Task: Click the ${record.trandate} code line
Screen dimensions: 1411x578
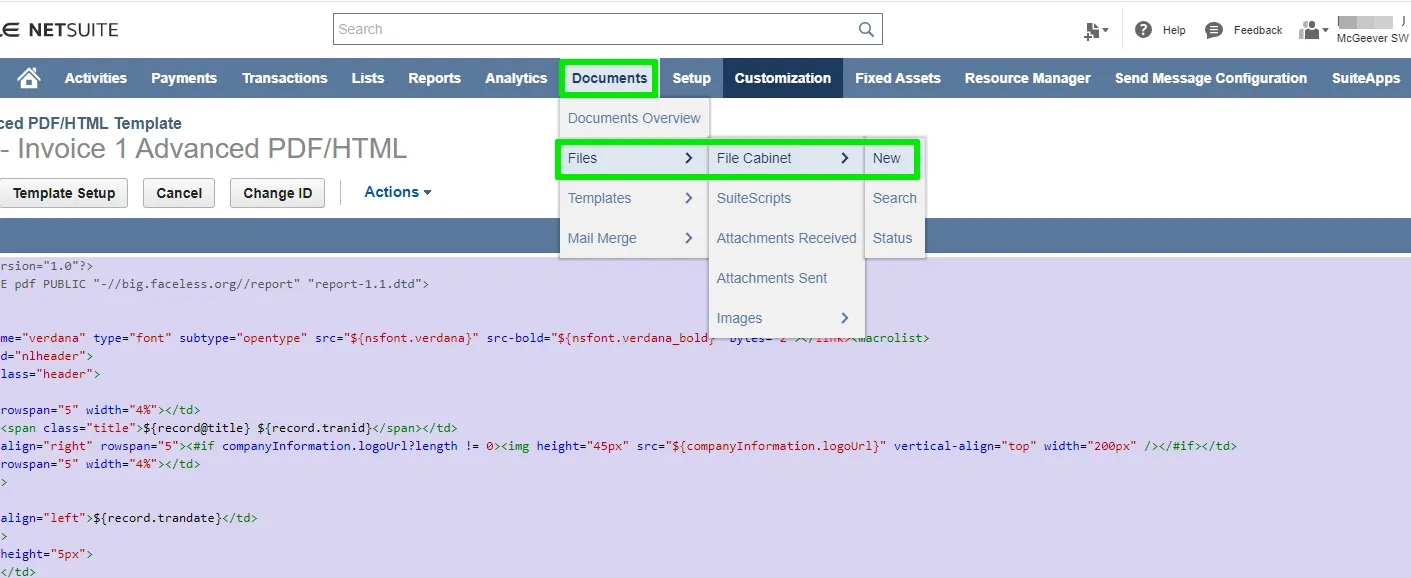Action: click(x=129, y=518)
